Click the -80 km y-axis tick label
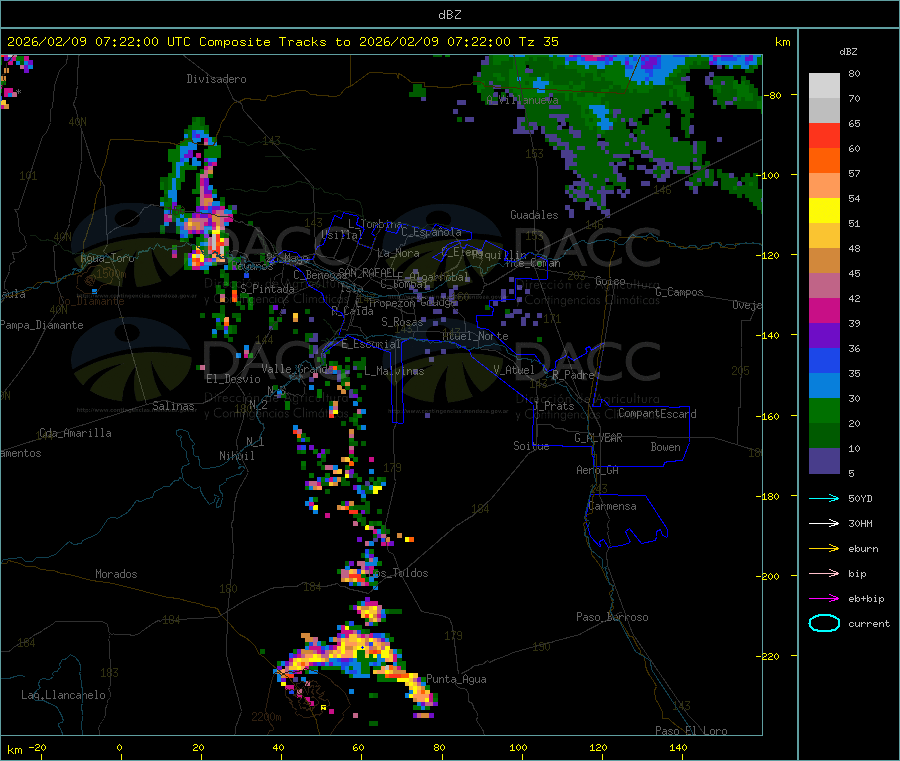Viewport: 900px width, 761px height. pos(773,95)
